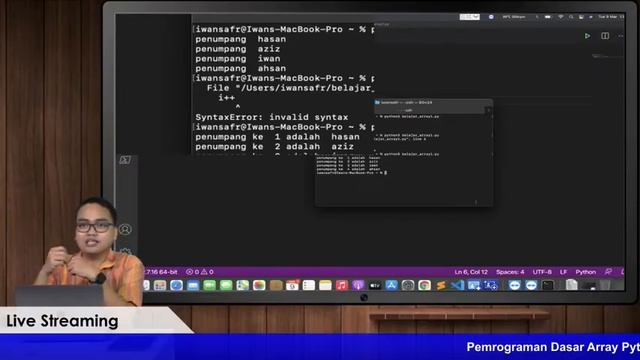Click 'SyntaxError: invalid syntax' in the terminal
This screenshot has height=360, width=640.
click(271, 117)
